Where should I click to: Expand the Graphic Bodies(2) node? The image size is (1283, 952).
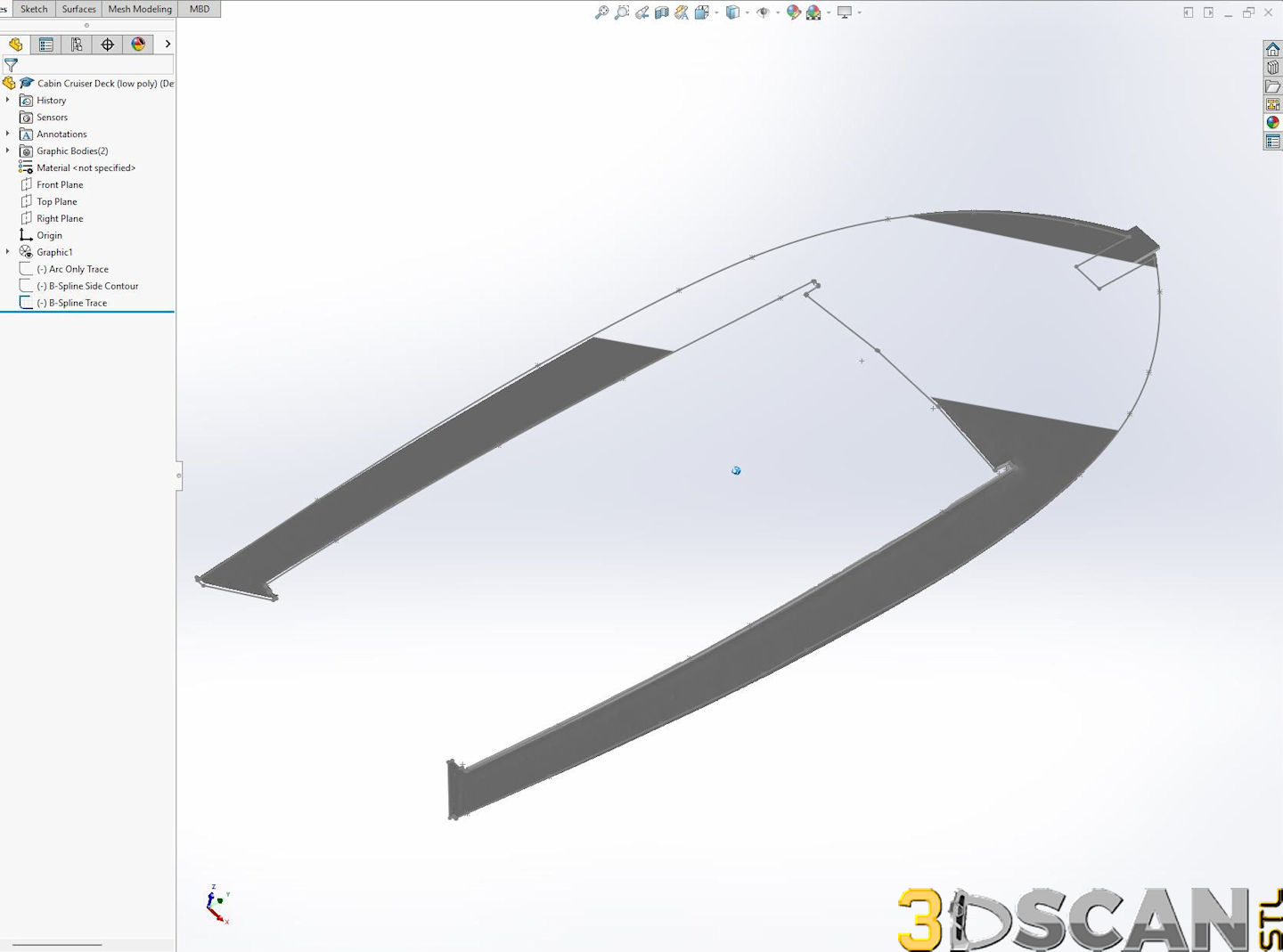(8, 151)
